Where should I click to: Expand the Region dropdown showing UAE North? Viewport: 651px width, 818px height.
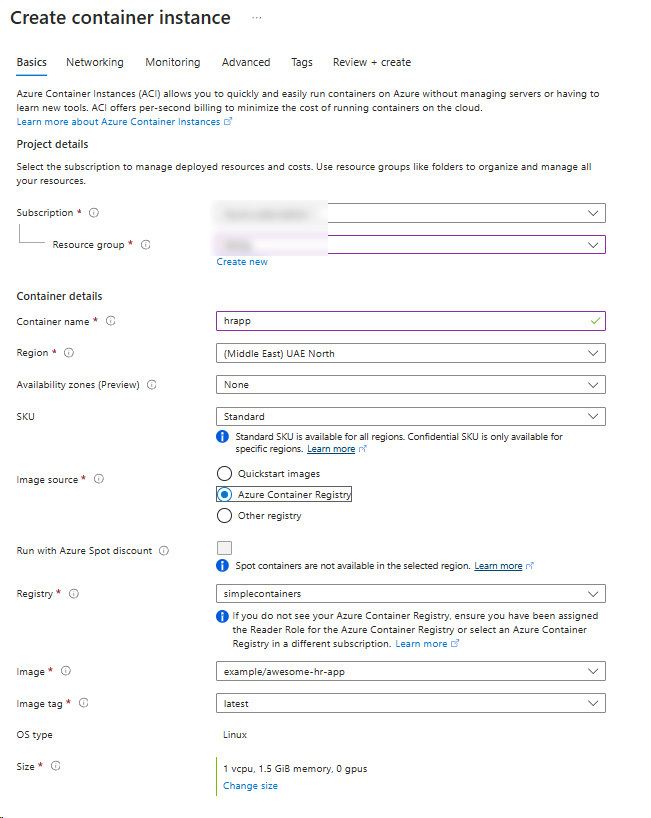coord(411,353)
